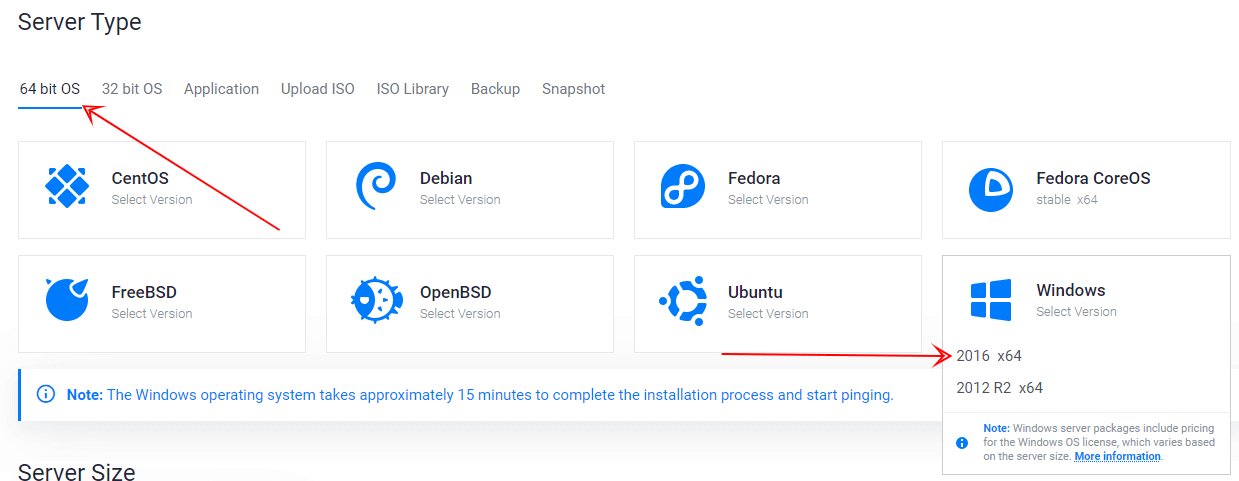
Task: Open the Application tab
Action: [221, 89]
